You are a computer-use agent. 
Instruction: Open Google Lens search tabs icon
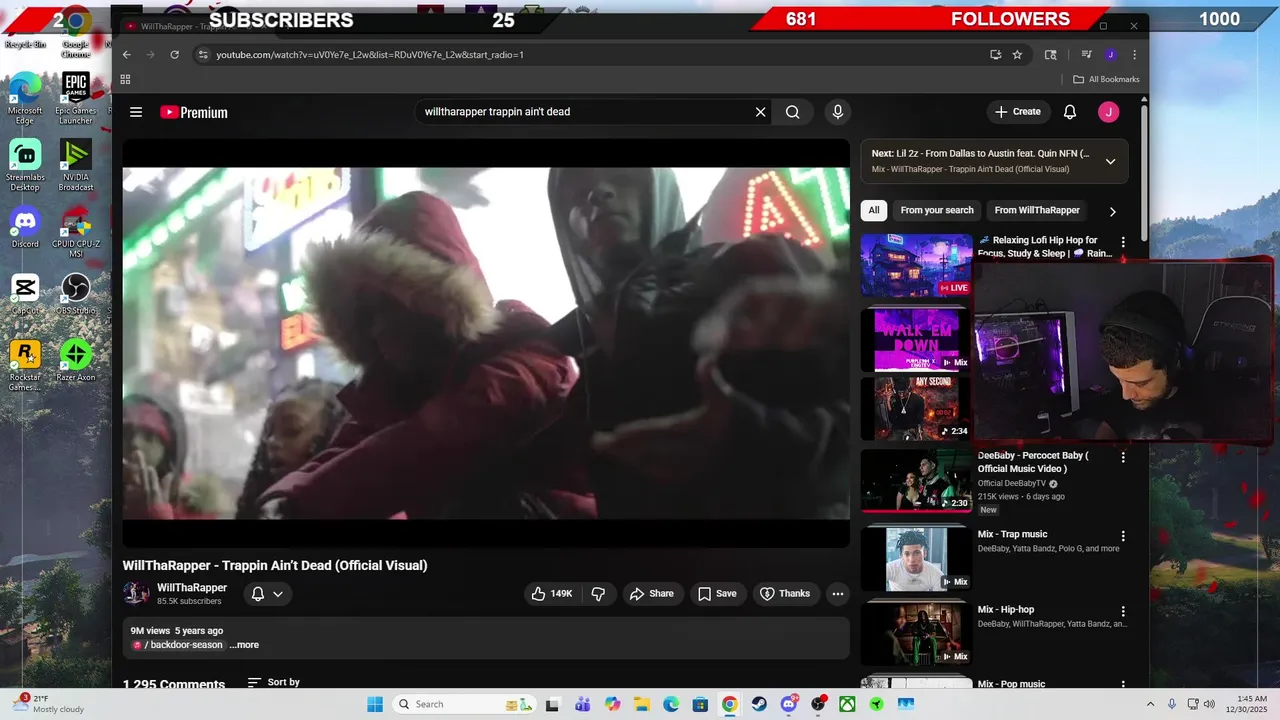(1050, 55)
